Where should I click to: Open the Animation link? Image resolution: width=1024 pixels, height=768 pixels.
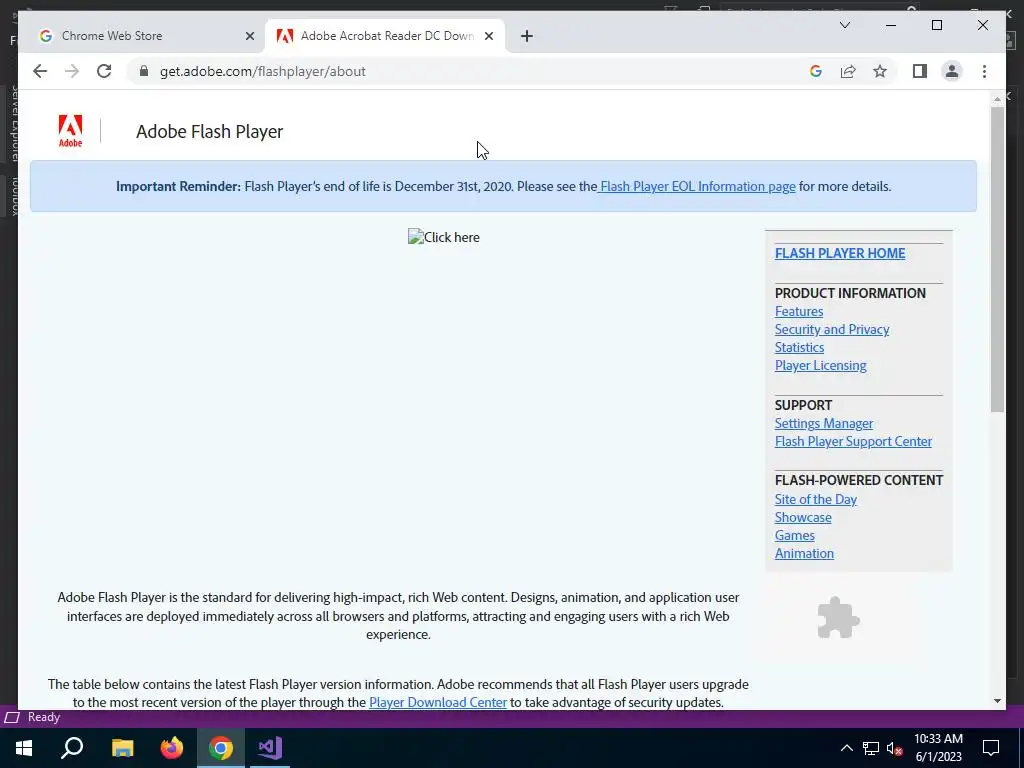click(x=804, y=553)
